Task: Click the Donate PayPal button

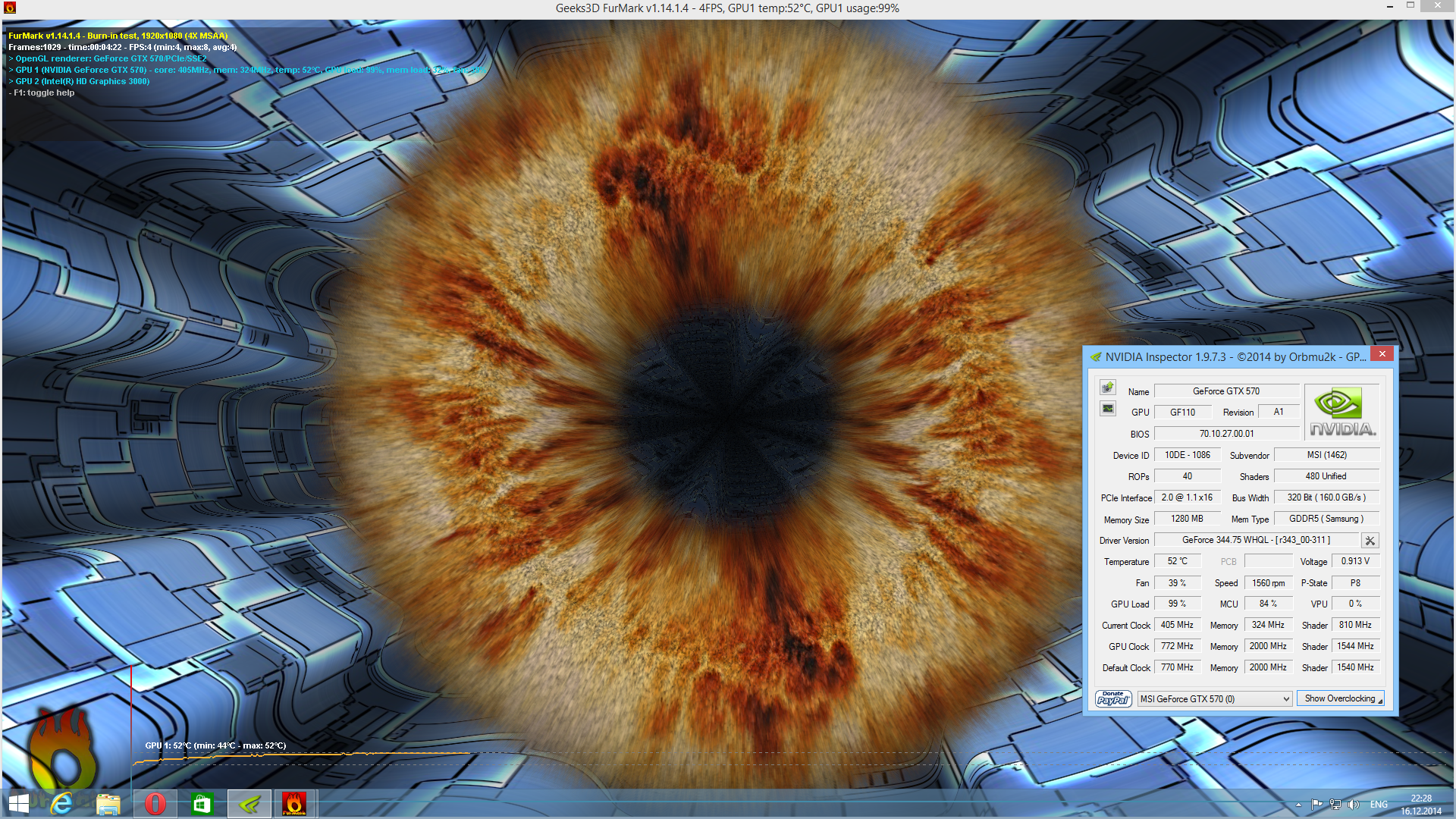Action: click(1113, 698)
